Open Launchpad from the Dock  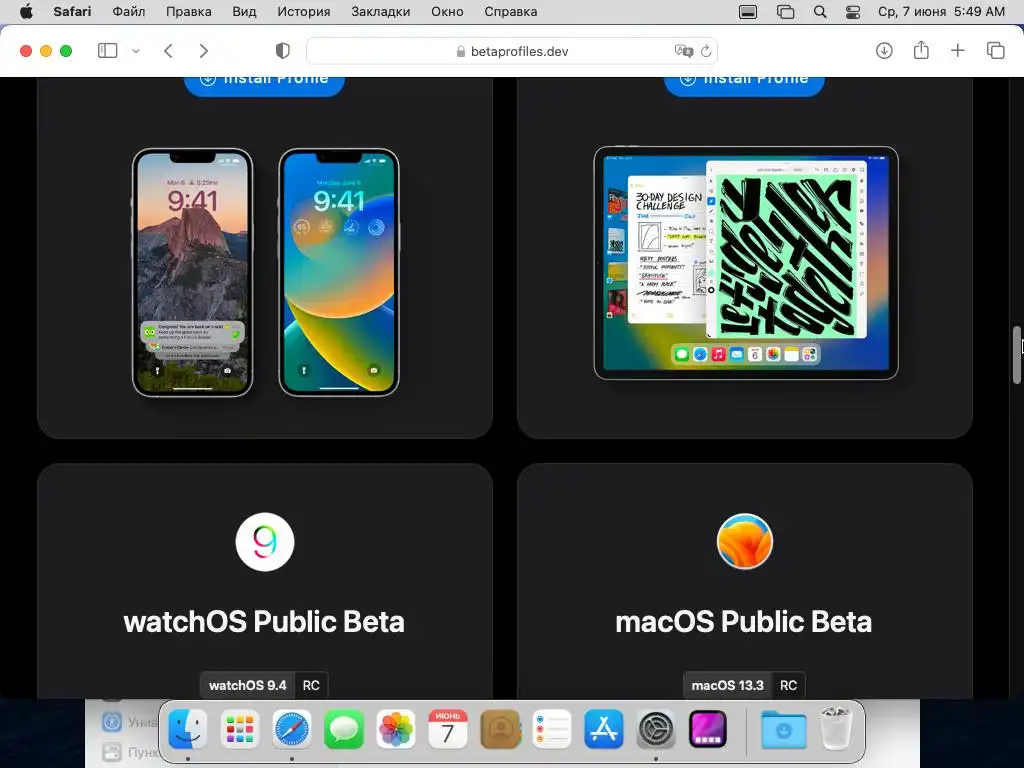coord(240,729)
